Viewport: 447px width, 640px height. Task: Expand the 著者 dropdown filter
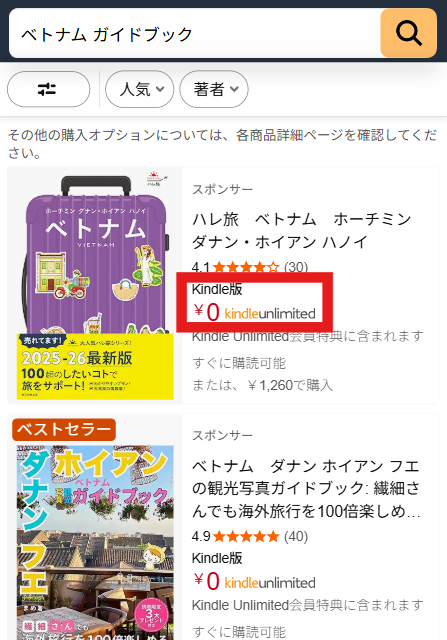pyautogui.click(x=214, y=89)
